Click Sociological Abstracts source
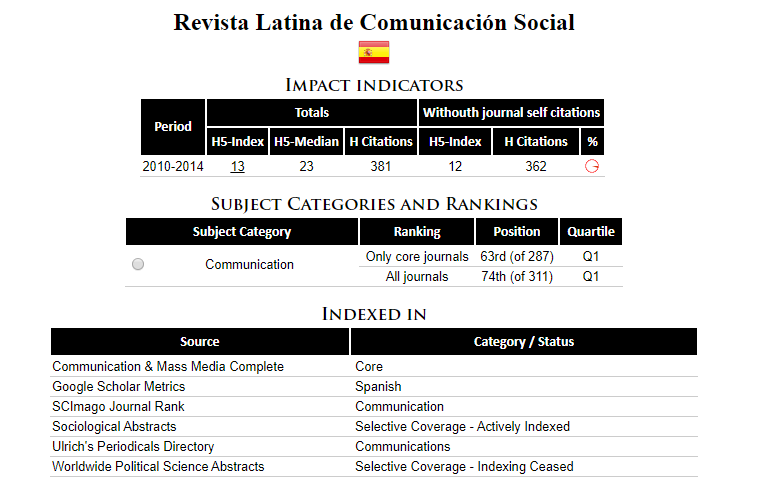Screen dimensions: 775x490 point(114,426)
